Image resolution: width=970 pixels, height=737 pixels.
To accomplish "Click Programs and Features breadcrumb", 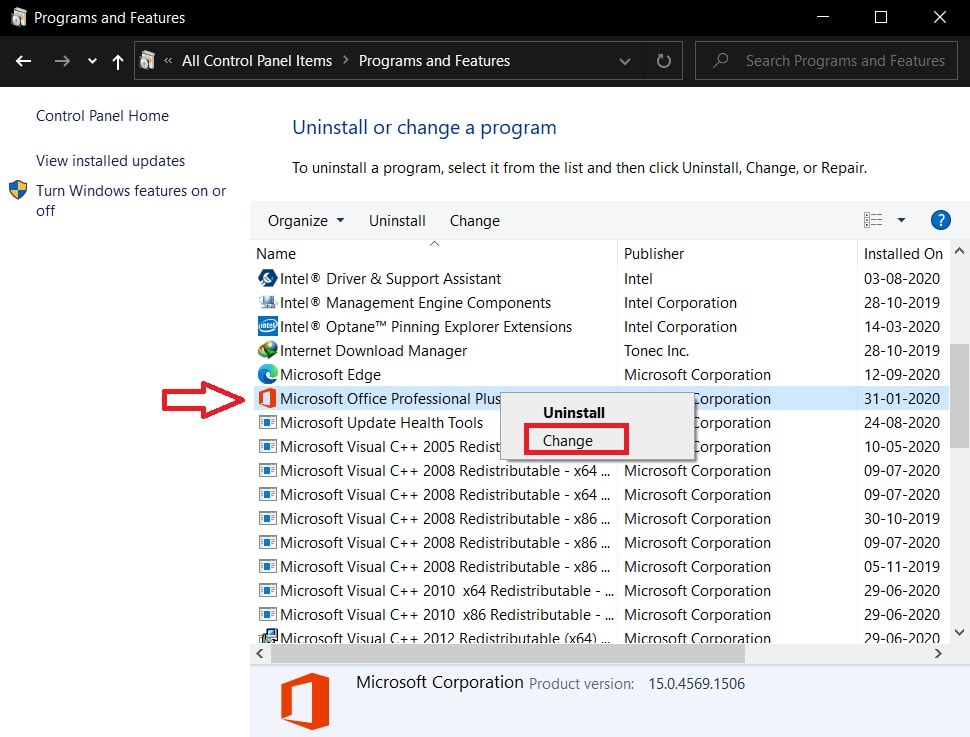I will (x=434, y=61).
